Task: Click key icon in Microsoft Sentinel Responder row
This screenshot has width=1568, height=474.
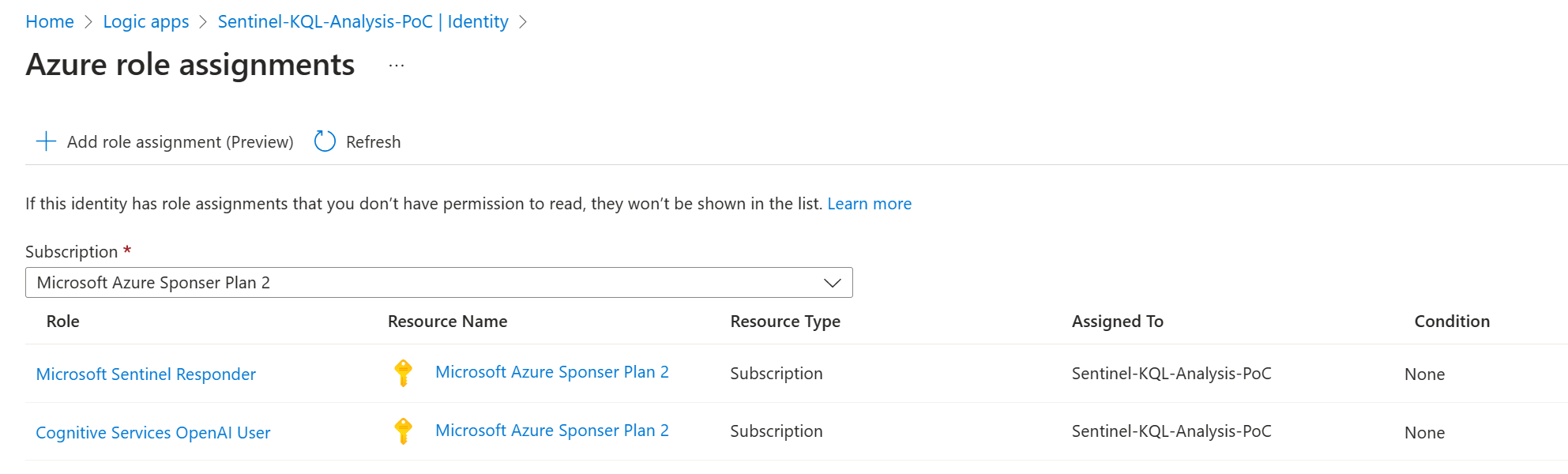Action: 403,373
